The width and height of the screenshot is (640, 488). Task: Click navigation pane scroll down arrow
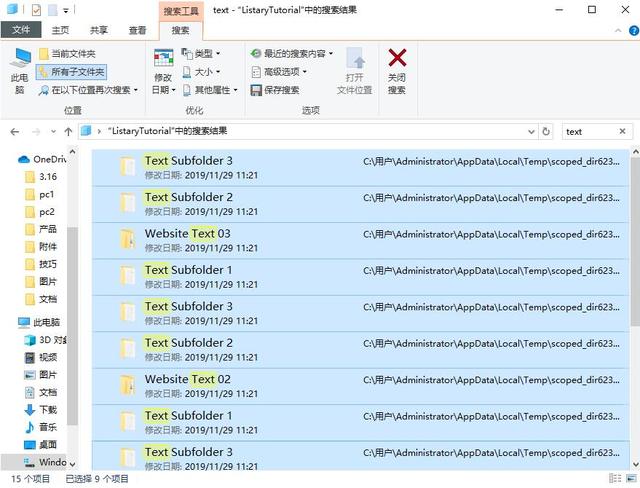pyautogui.click(x=72, y=464)
